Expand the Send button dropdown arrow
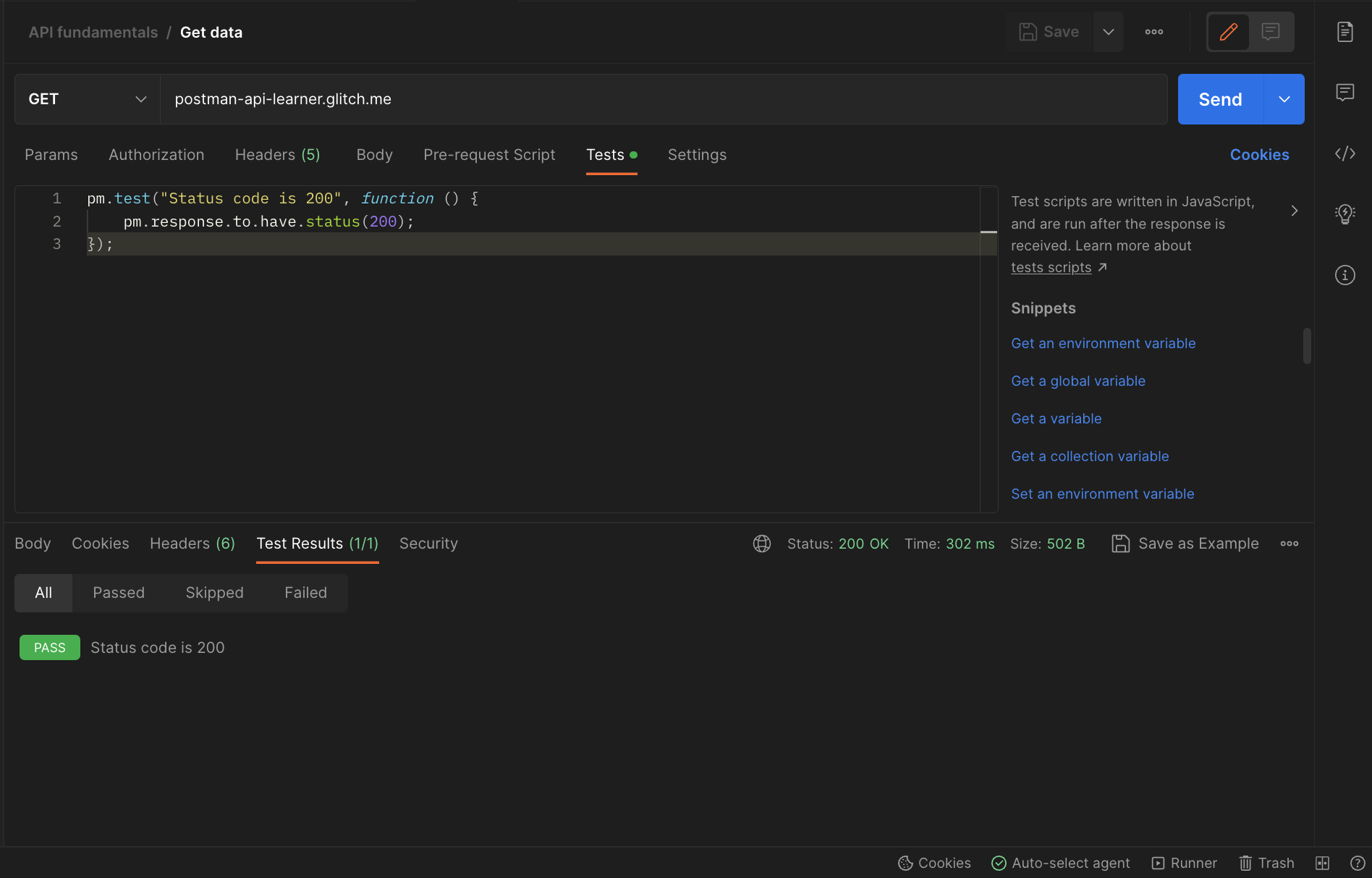1372x878 pixels. coord(1283,99)
